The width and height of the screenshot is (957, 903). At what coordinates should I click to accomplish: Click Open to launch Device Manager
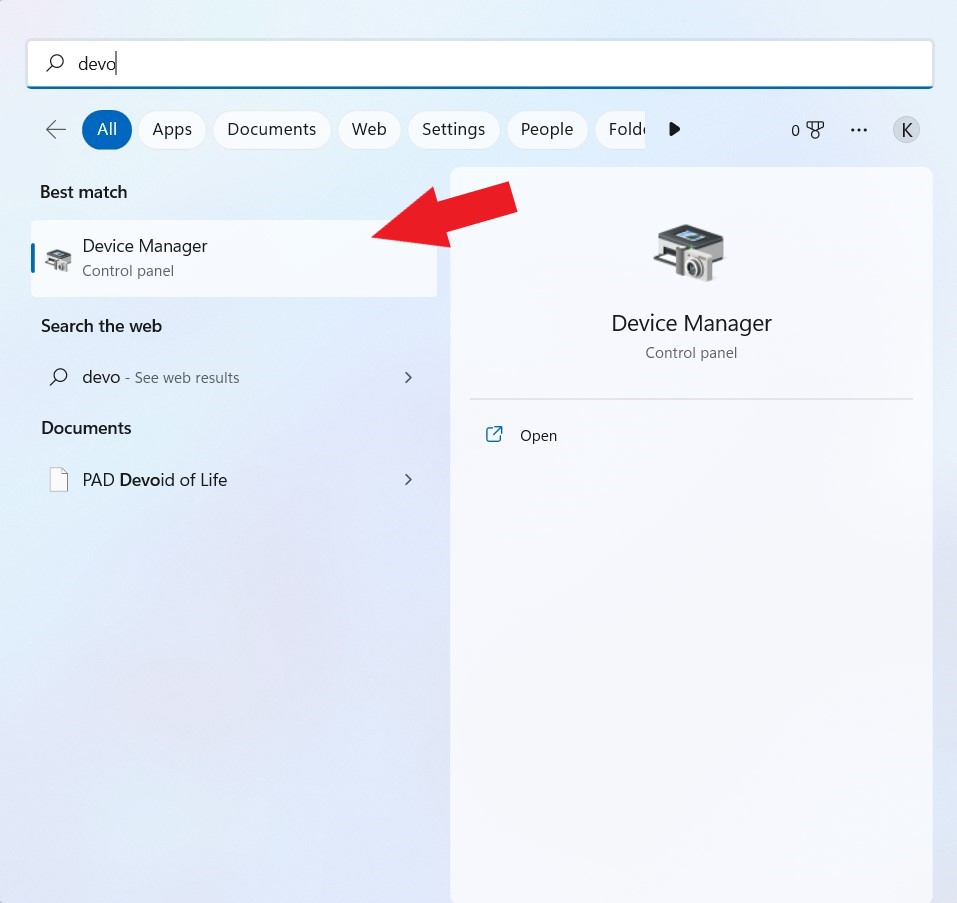[x=538, y=436]
